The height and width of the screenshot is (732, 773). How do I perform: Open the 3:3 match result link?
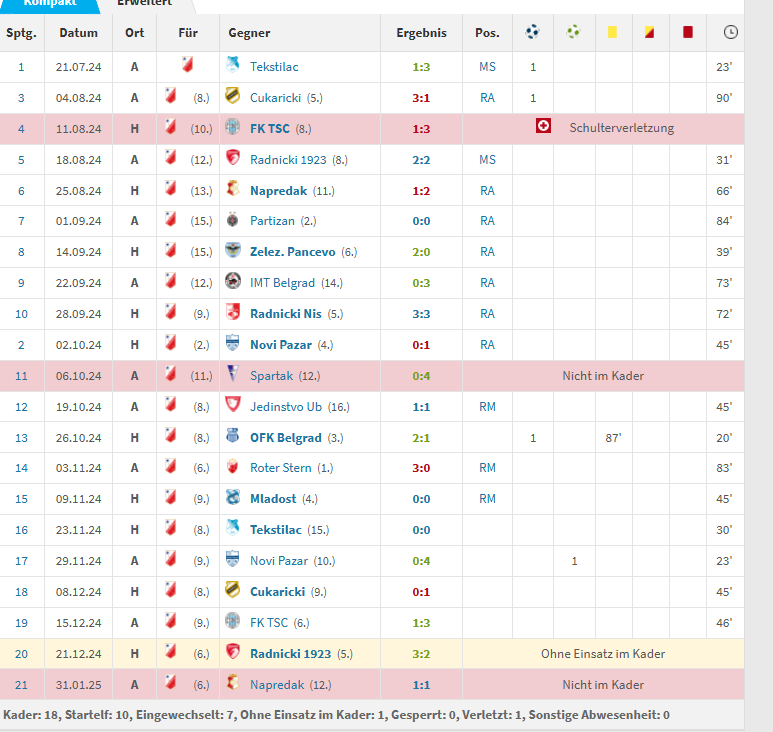pos(421,313)
